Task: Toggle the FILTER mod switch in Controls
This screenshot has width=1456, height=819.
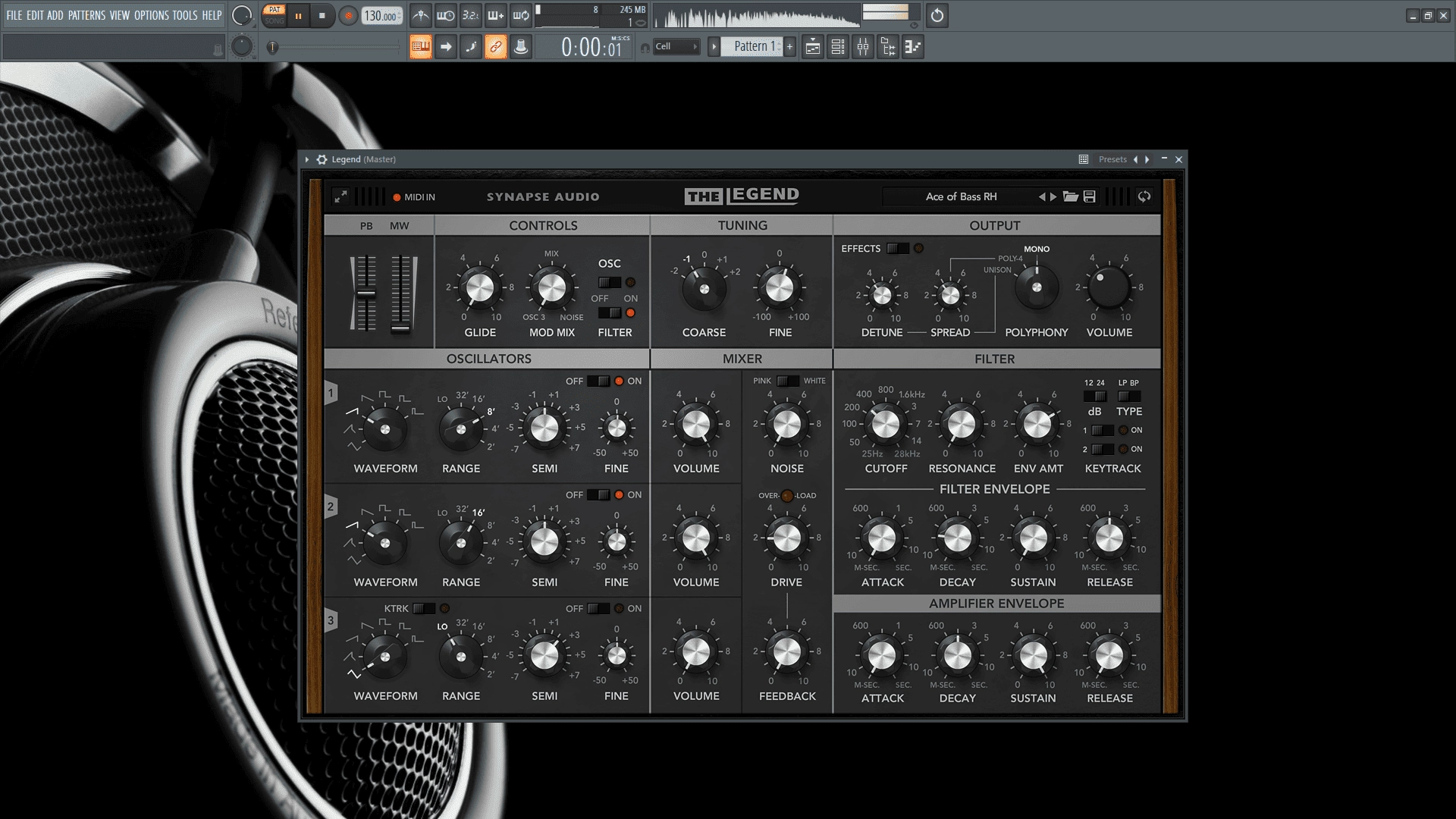Action: [610, 312]
